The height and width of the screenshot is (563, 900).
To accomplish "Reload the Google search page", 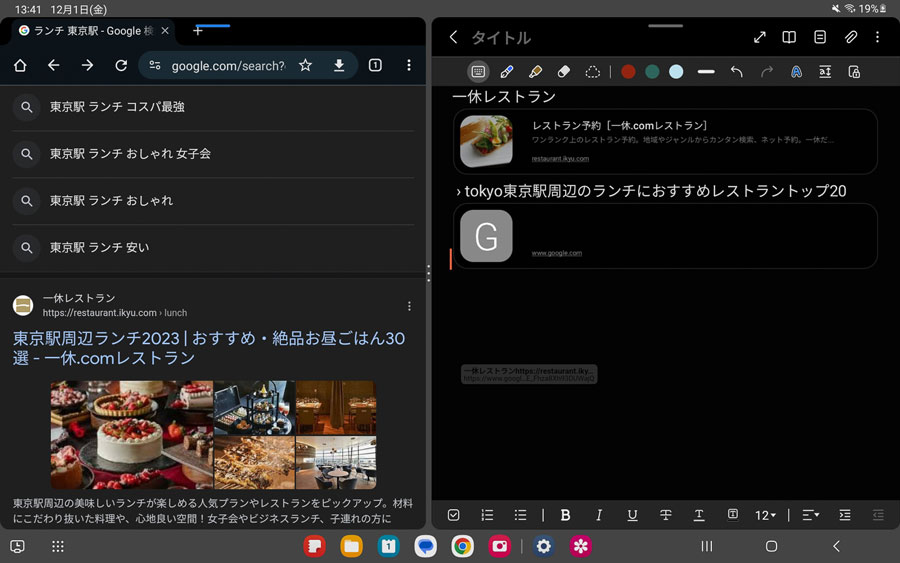I will 121,65.
